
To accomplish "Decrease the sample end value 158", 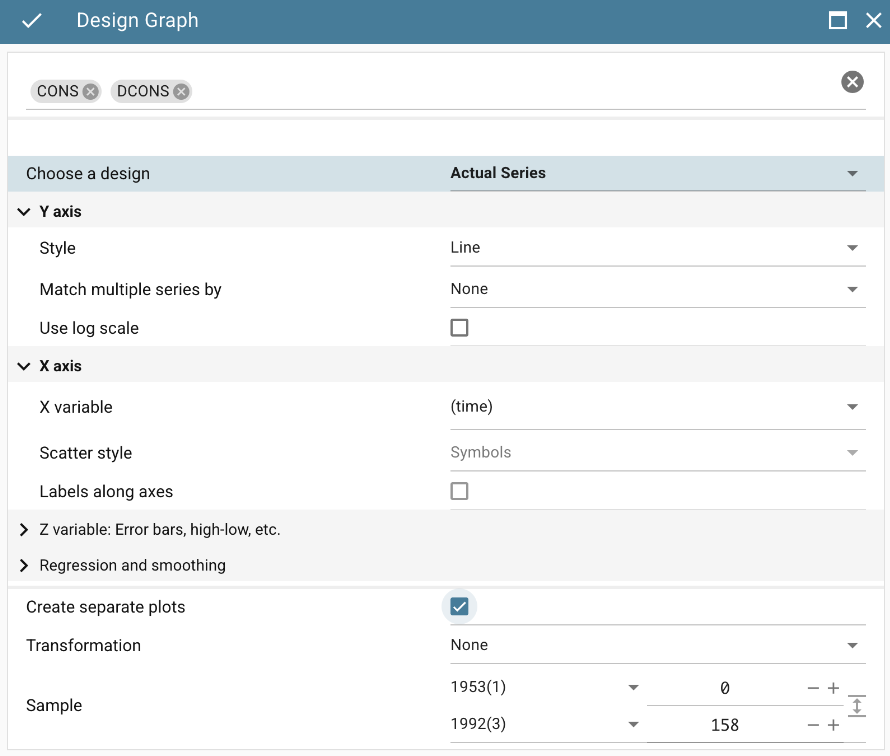I will pos(813,725).
